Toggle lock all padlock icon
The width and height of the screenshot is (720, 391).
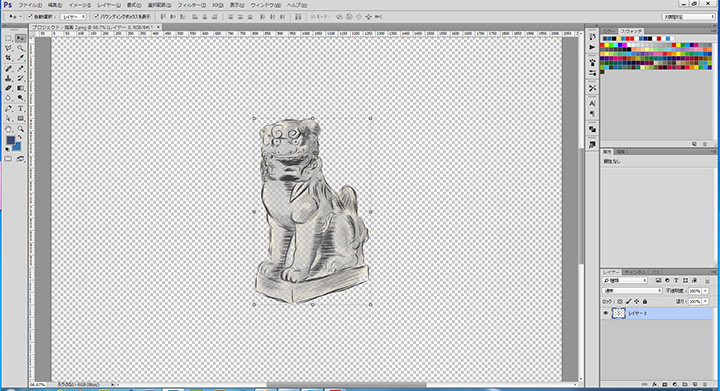[x=645, y=302]
